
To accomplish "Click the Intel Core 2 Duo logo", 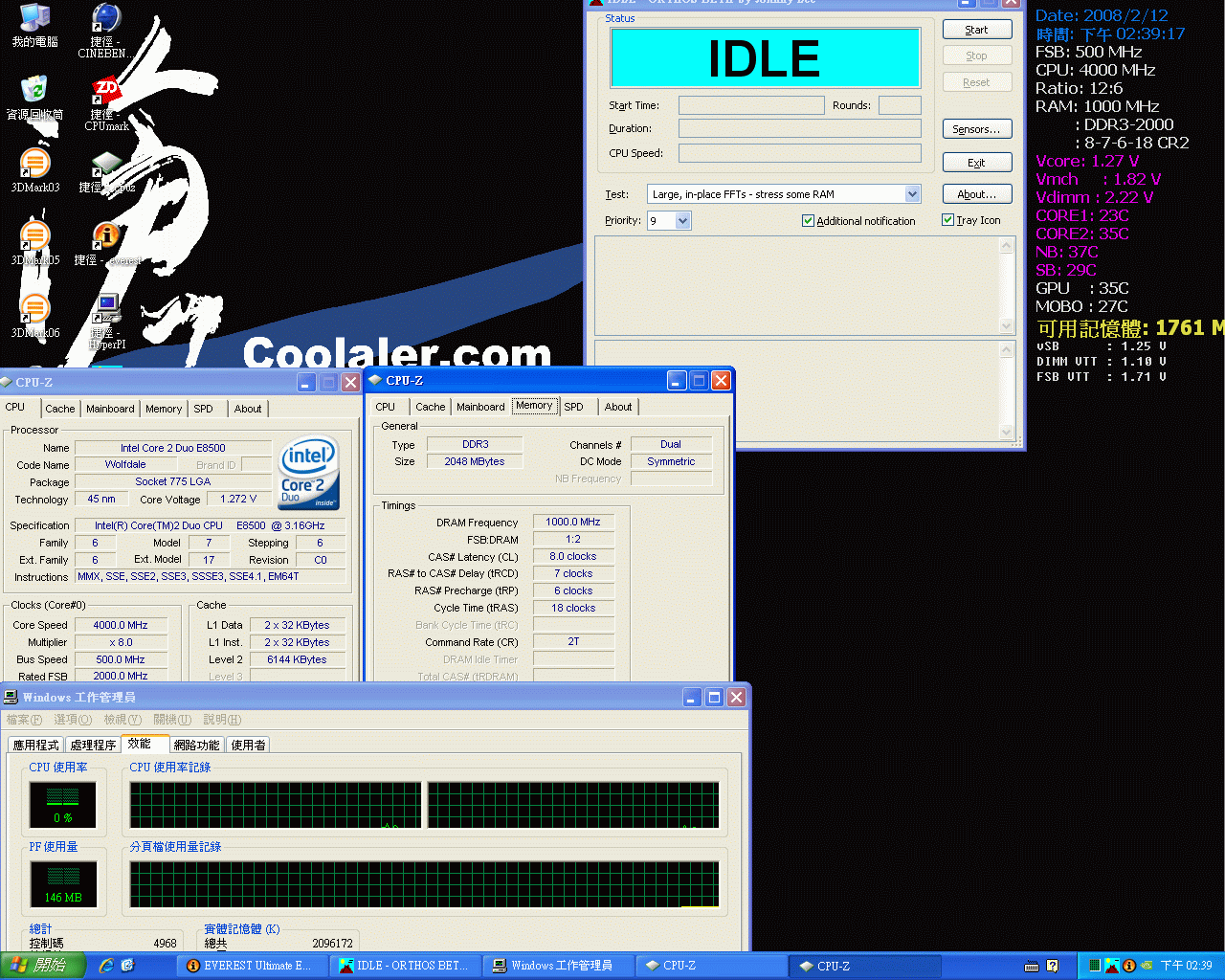I will coord(308,473).
